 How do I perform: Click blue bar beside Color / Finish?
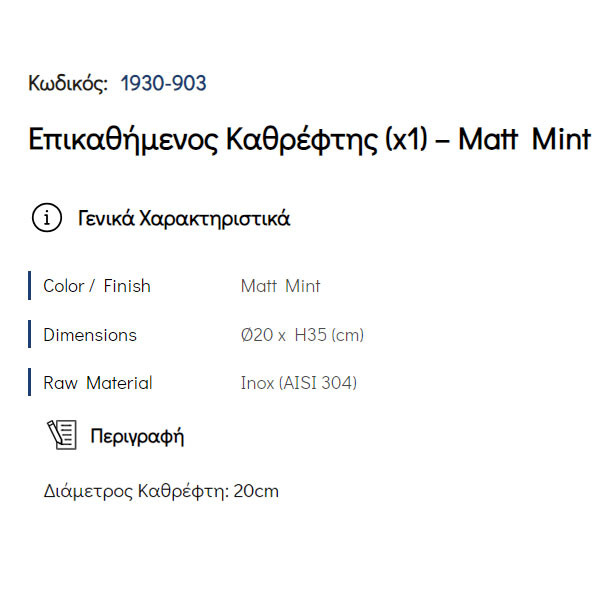click(30, 286)
